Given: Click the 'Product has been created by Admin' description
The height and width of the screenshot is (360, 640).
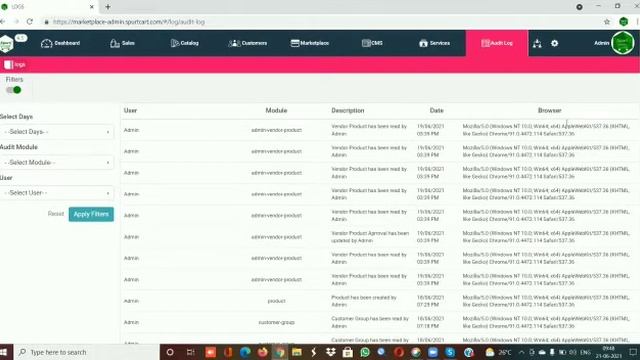Looking at the screenshot, I should [364, 301].
